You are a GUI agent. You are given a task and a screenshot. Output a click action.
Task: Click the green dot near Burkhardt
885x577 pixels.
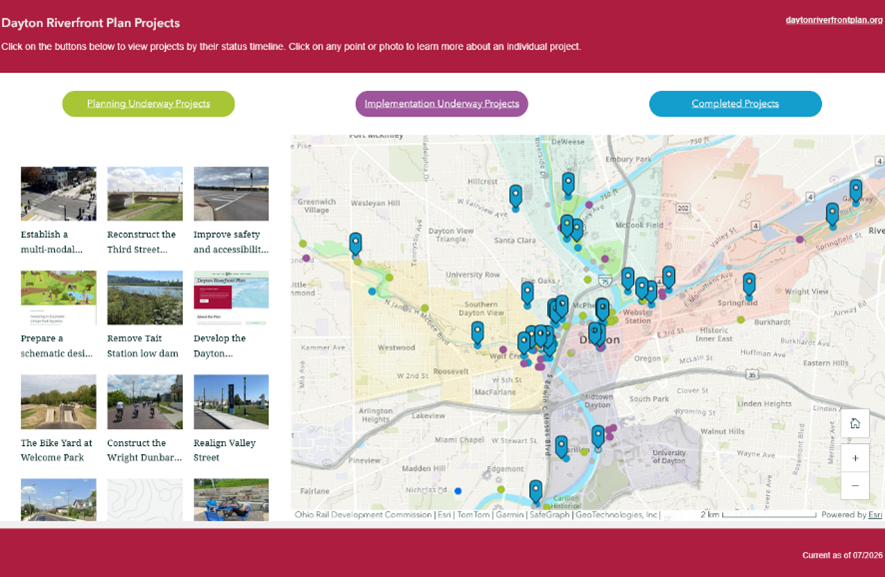coord(741,320)
